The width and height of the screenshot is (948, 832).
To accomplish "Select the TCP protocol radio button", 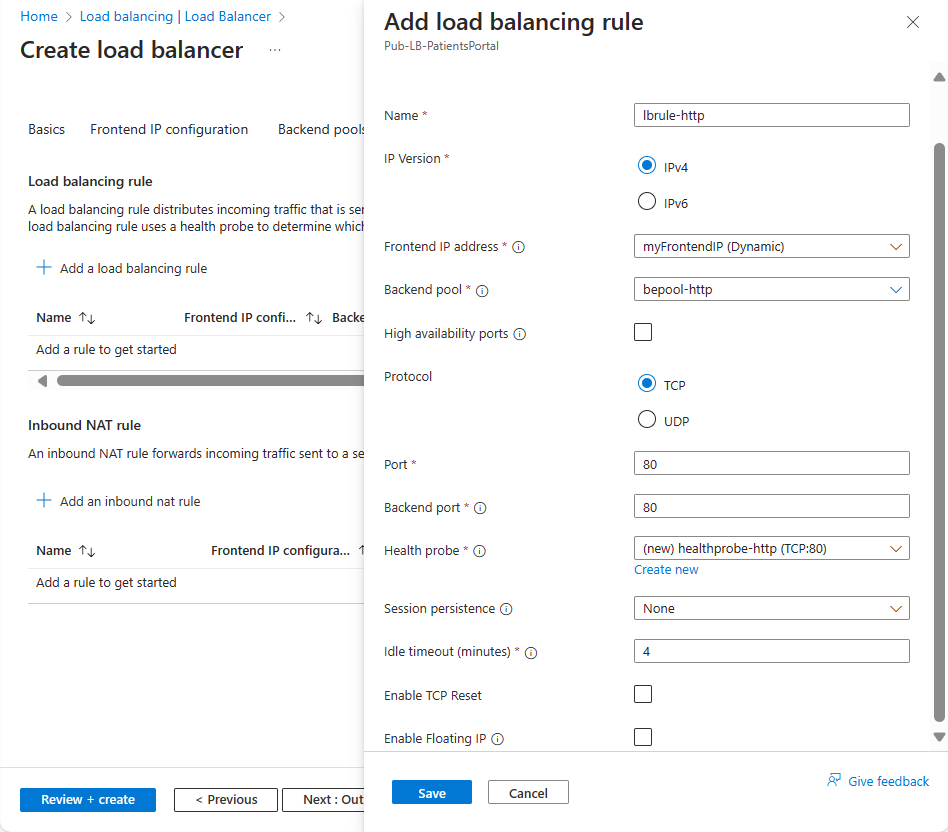I will coord(646,383).
